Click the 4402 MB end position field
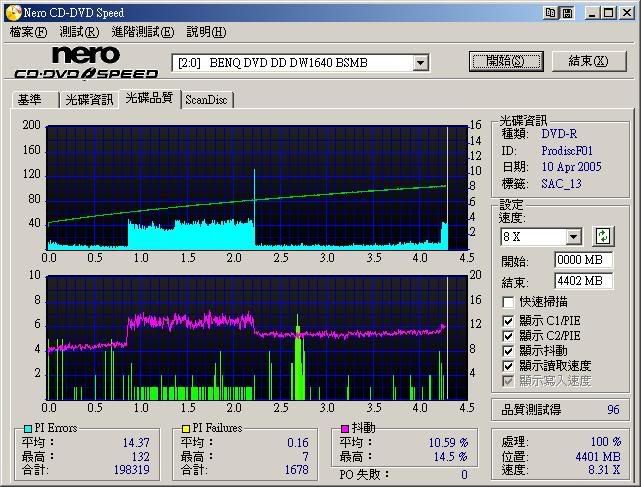Image resolution: width=641 pixels, height=487 pixels. click(x=583, y=281)
